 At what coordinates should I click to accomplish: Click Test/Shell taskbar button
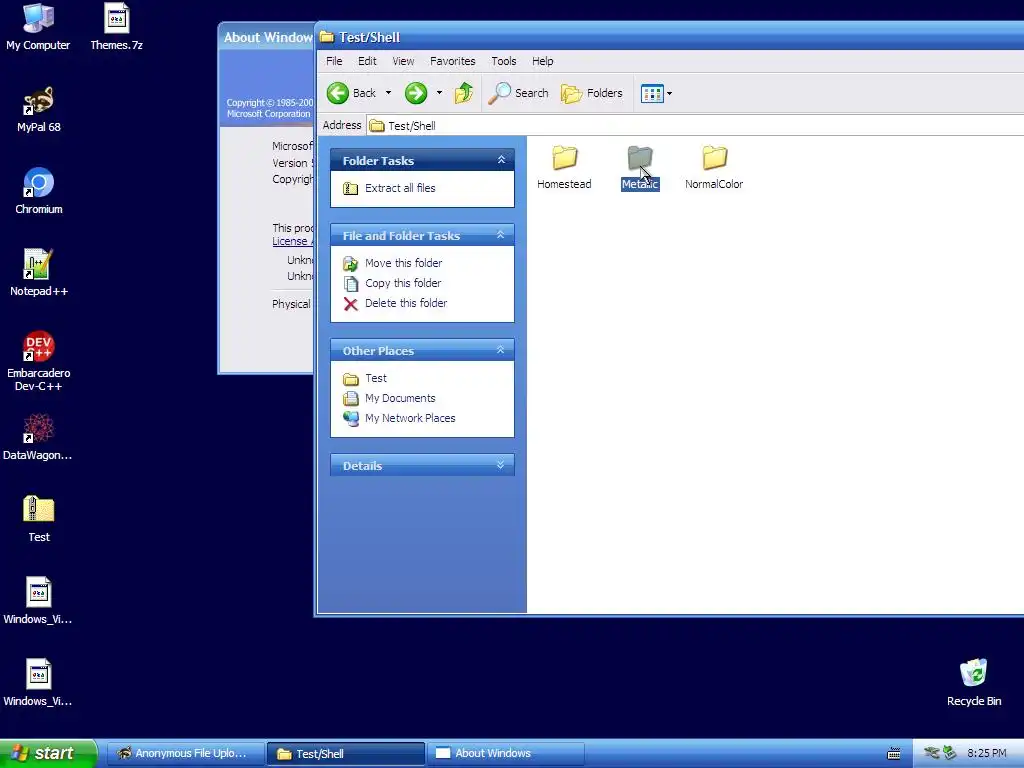pos(345,754)
